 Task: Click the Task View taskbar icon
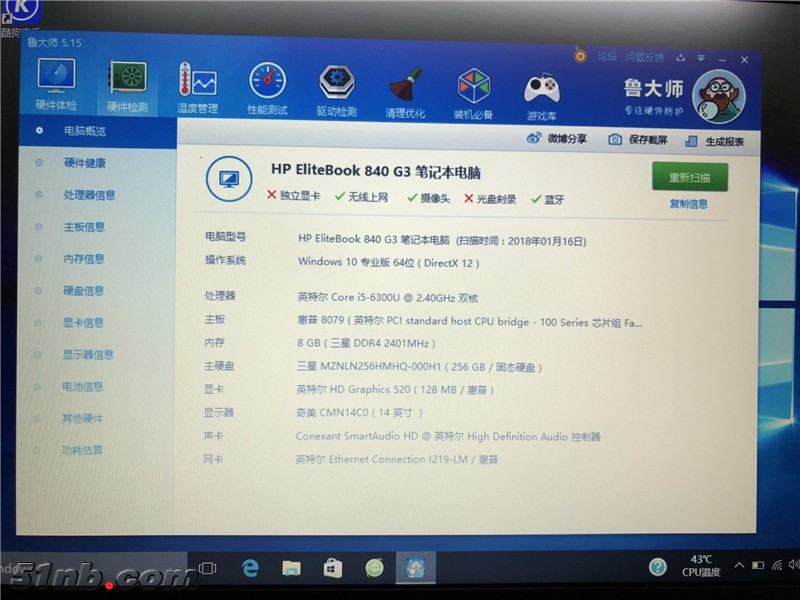208,568
